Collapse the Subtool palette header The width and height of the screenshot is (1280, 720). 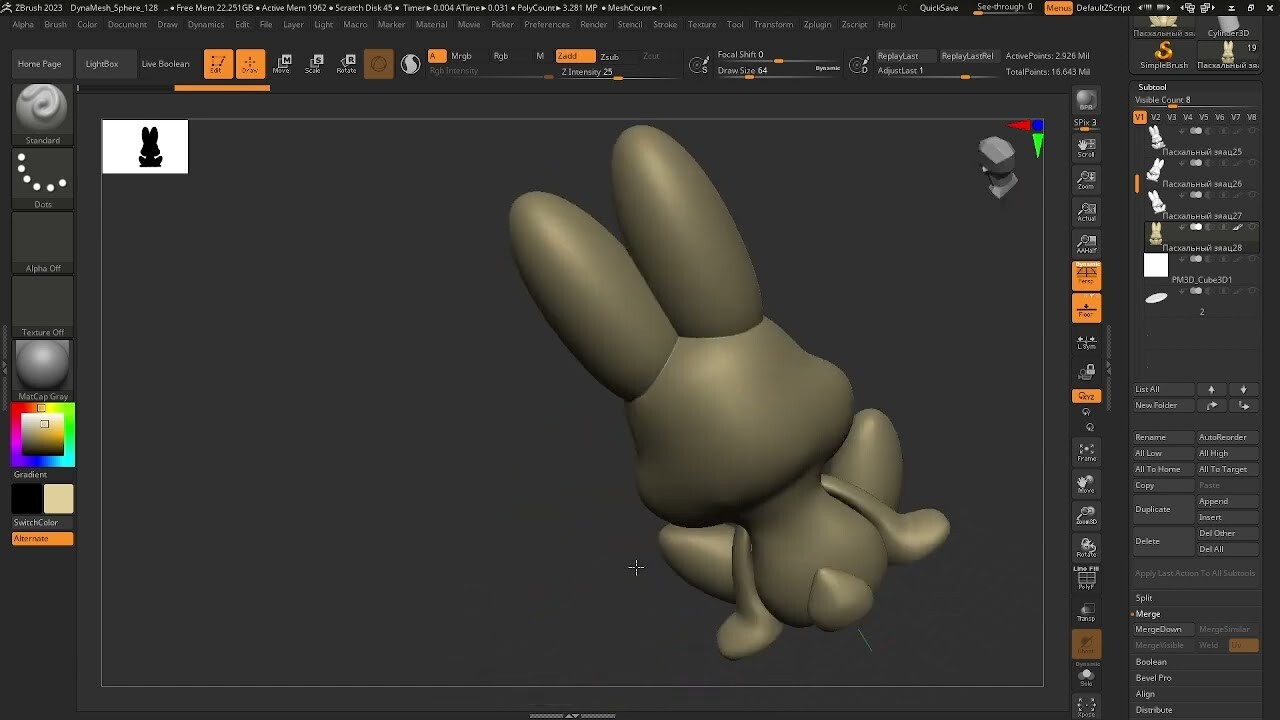click(x=1151, y=87)
